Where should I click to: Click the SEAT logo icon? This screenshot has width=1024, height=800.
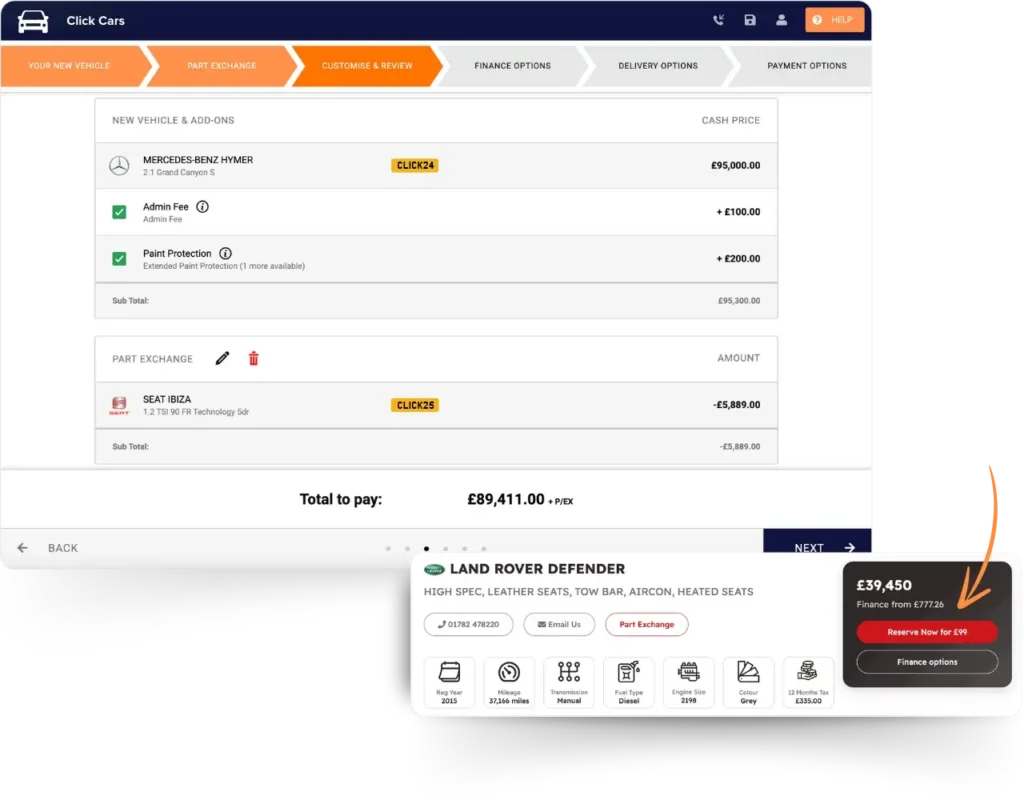click(x=119, y=406)
